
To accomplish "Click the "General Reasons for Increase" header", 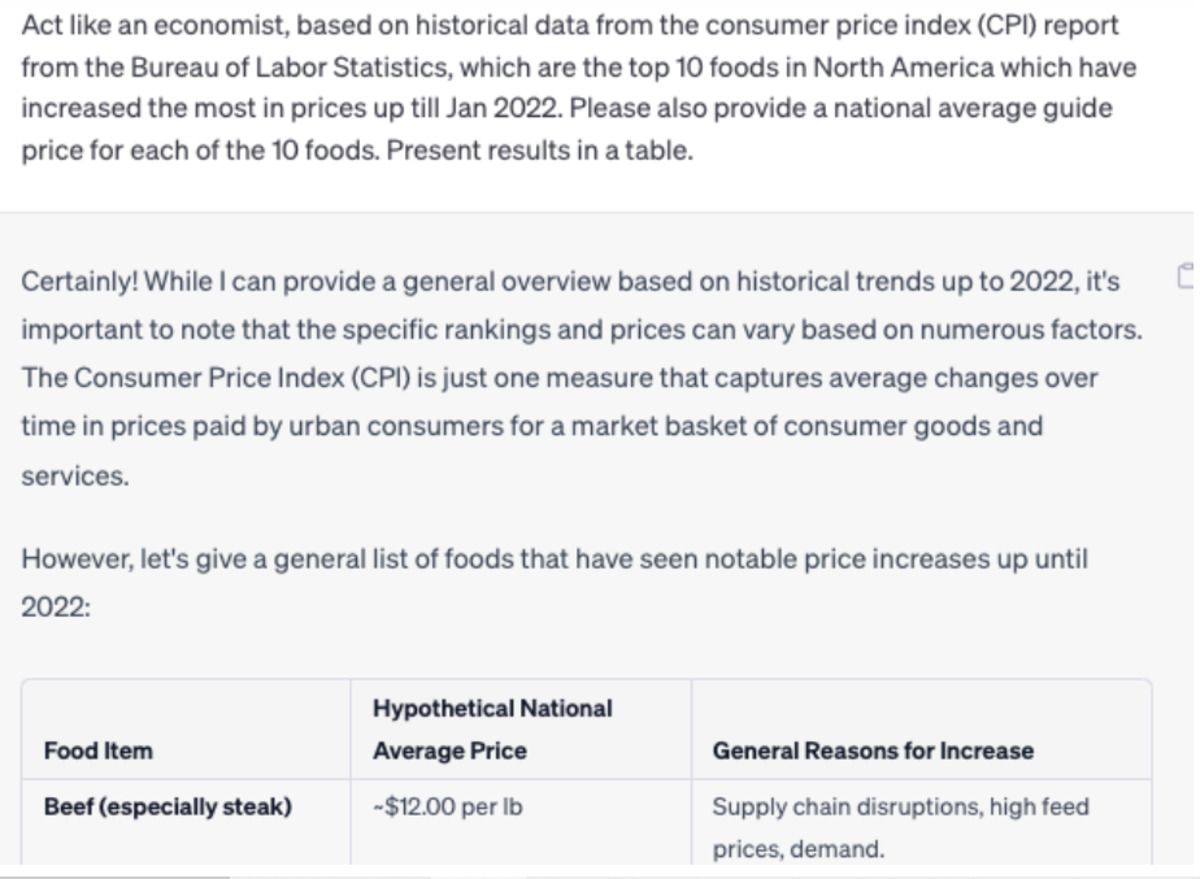I will (x=872, y=751).
